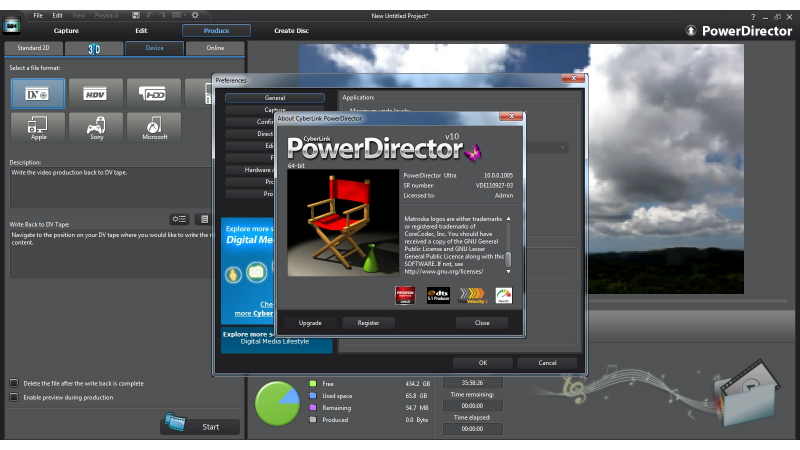The height and width of the screenshot is (450, 800).
Task: Click the AMD Radeon logo in About dialog
Action: click(x=405, y=295)
